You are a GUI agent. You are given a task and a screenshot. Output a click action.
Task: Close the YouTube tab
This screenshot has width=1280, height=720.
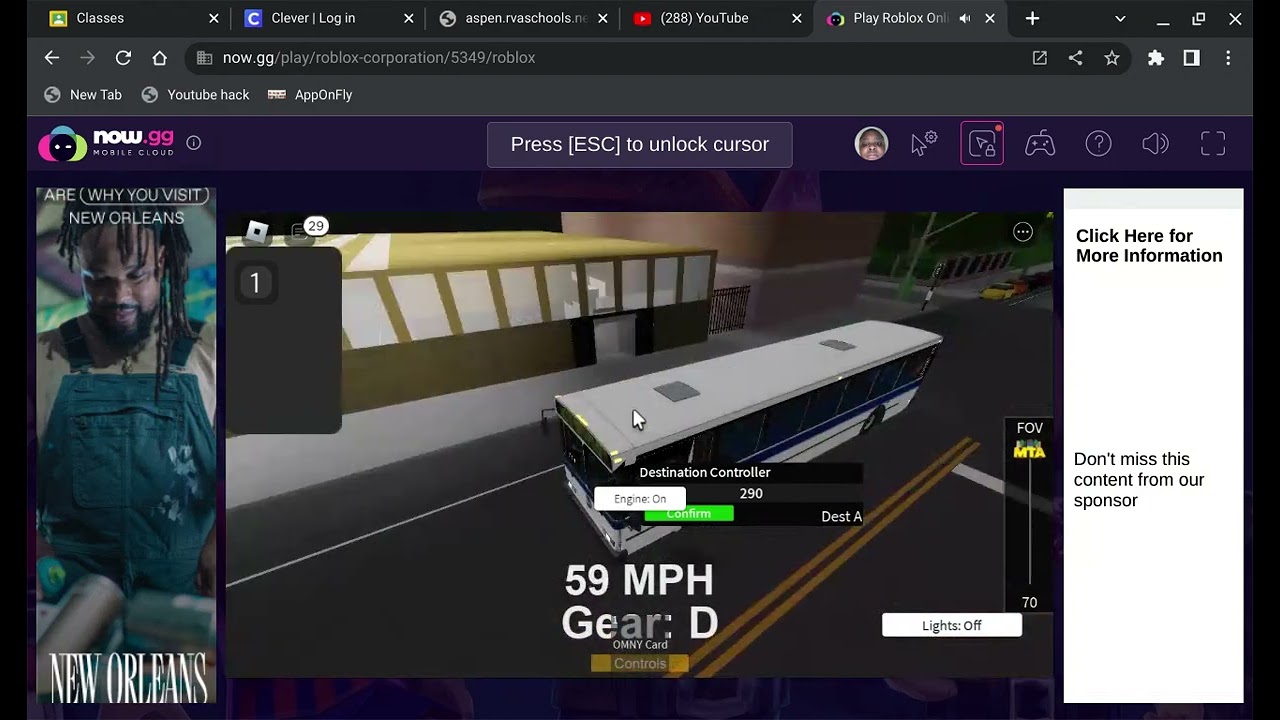coord(796,18)
